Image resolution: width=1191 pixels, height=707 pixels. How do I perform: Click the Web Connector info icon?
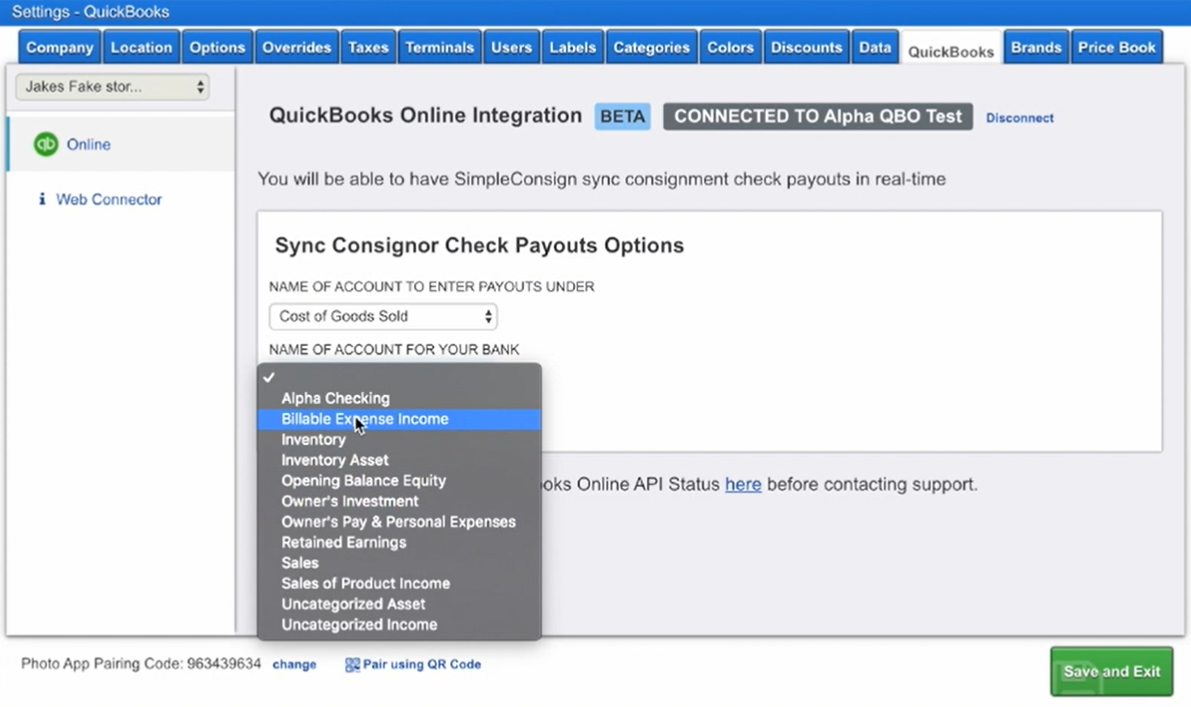click(42, 199)
